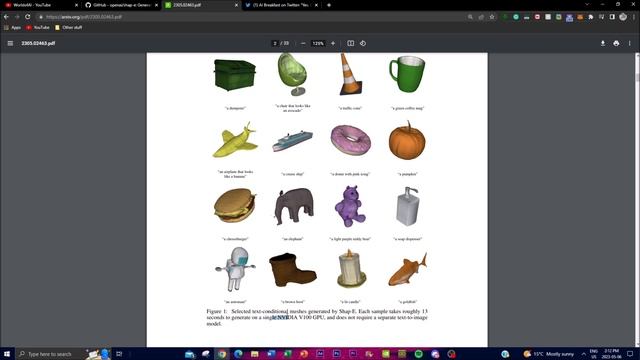Open the Windows Start menu

coord(7,354)
